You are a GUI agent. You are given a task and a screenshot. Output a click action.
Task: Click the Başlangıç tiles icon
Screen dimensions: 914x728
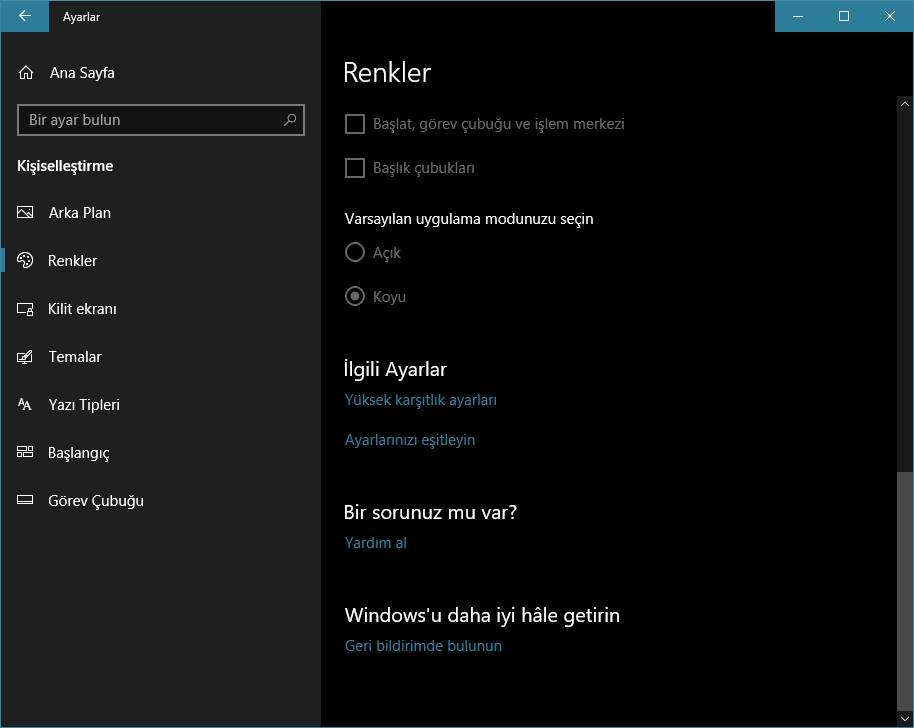pos(26,453)
